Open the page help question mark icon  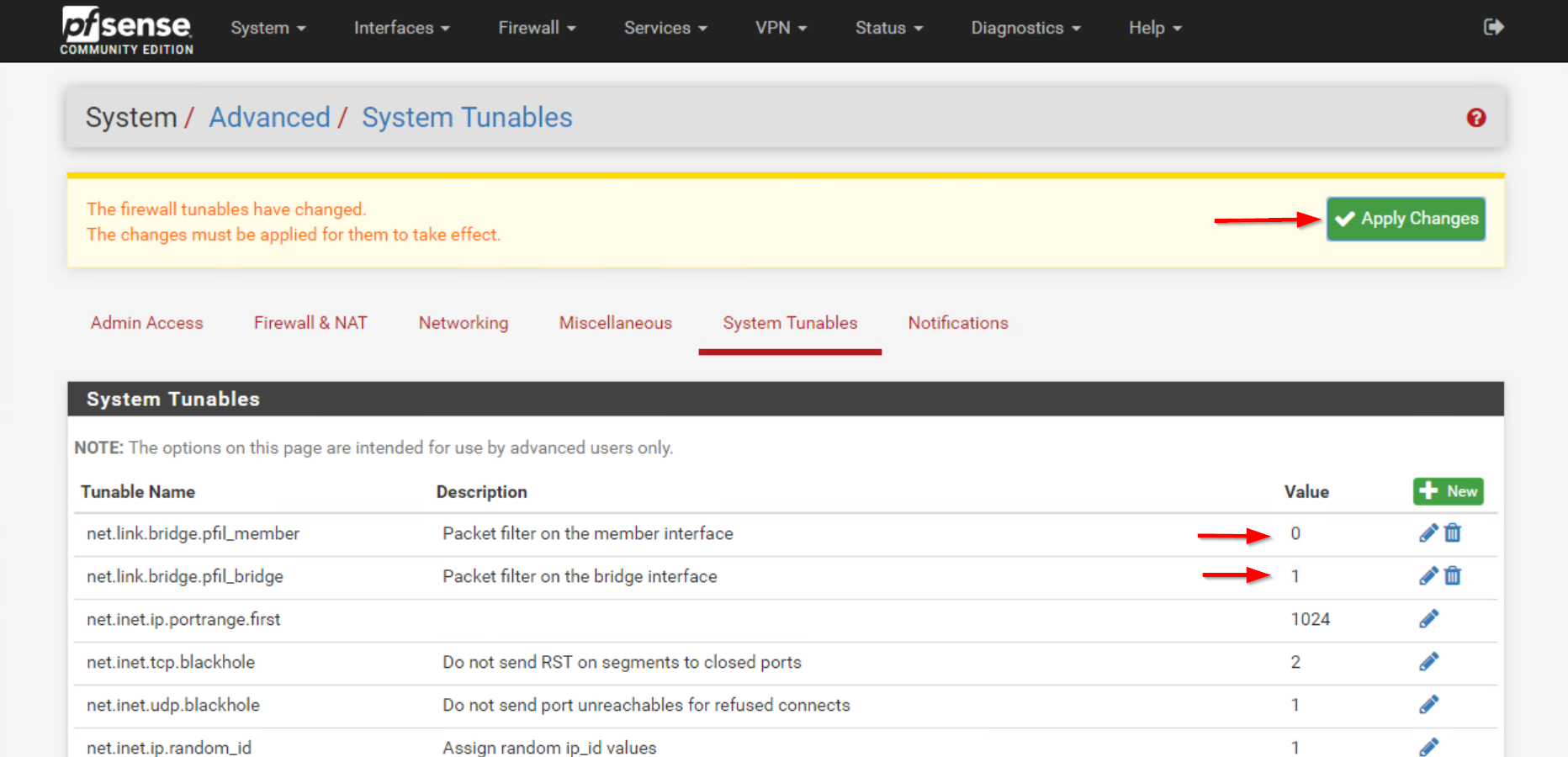click(x=1475, y=118)
